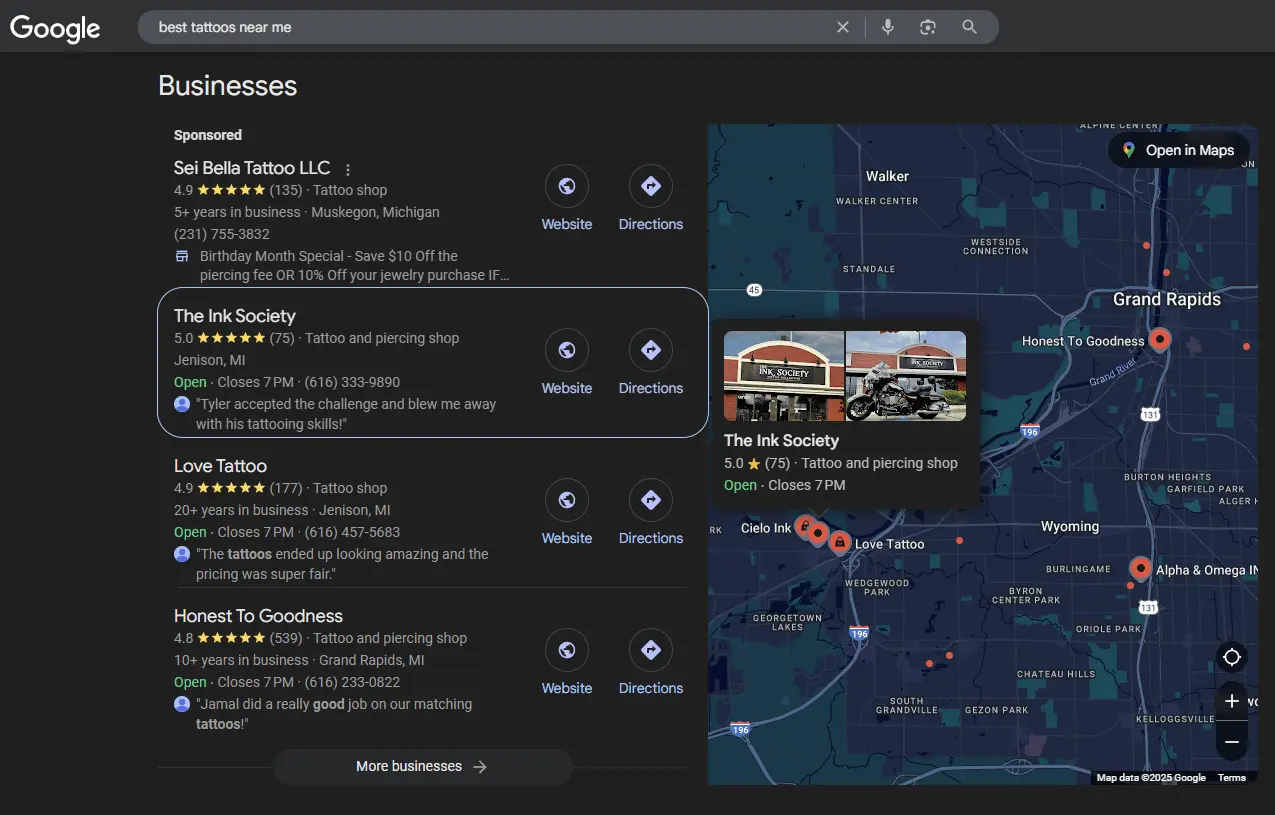Get directions to Sei Bella Tattoo
1275x815 pixels.
click(x=650, y=187)
